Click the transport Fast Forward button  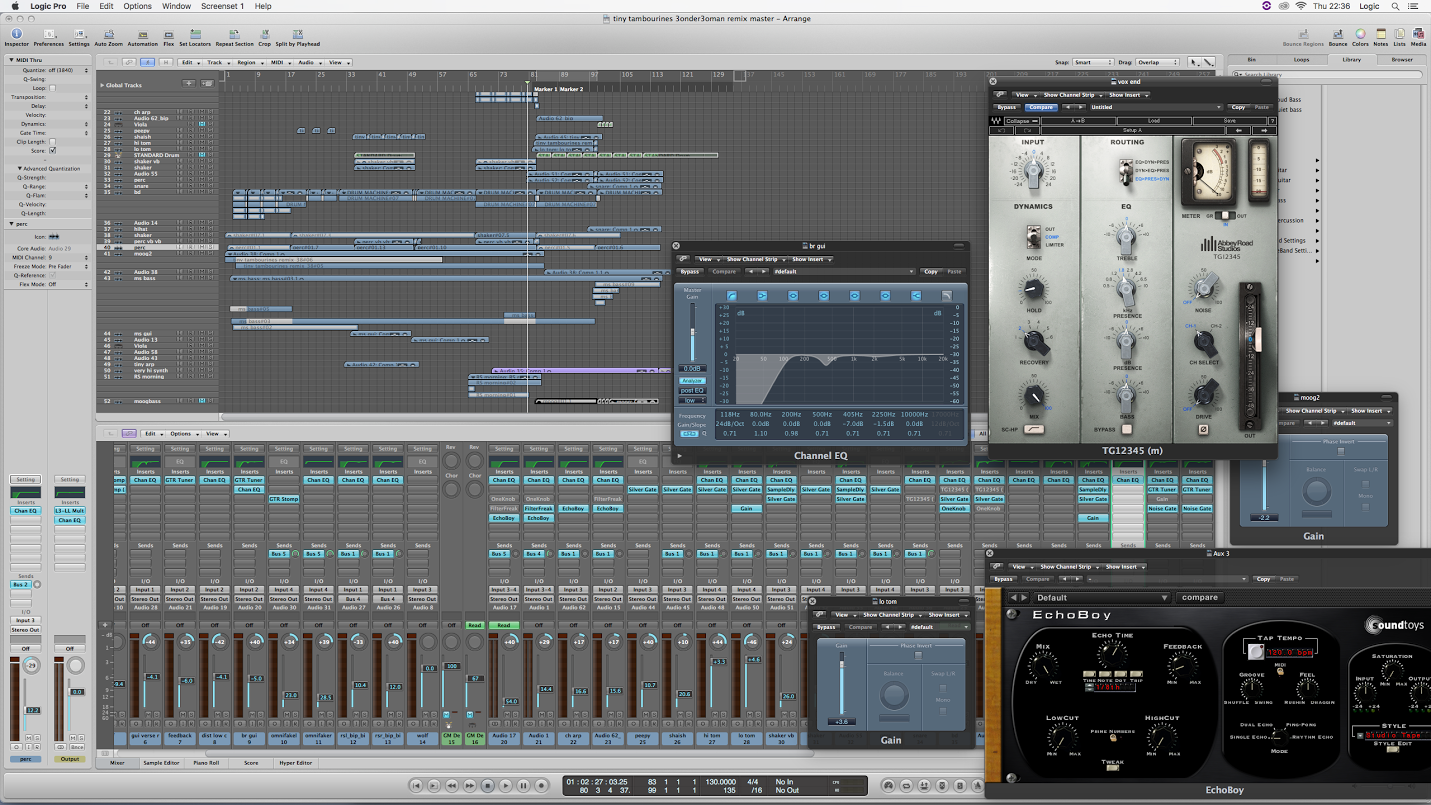pyautogui.click(x=470, y=786)
